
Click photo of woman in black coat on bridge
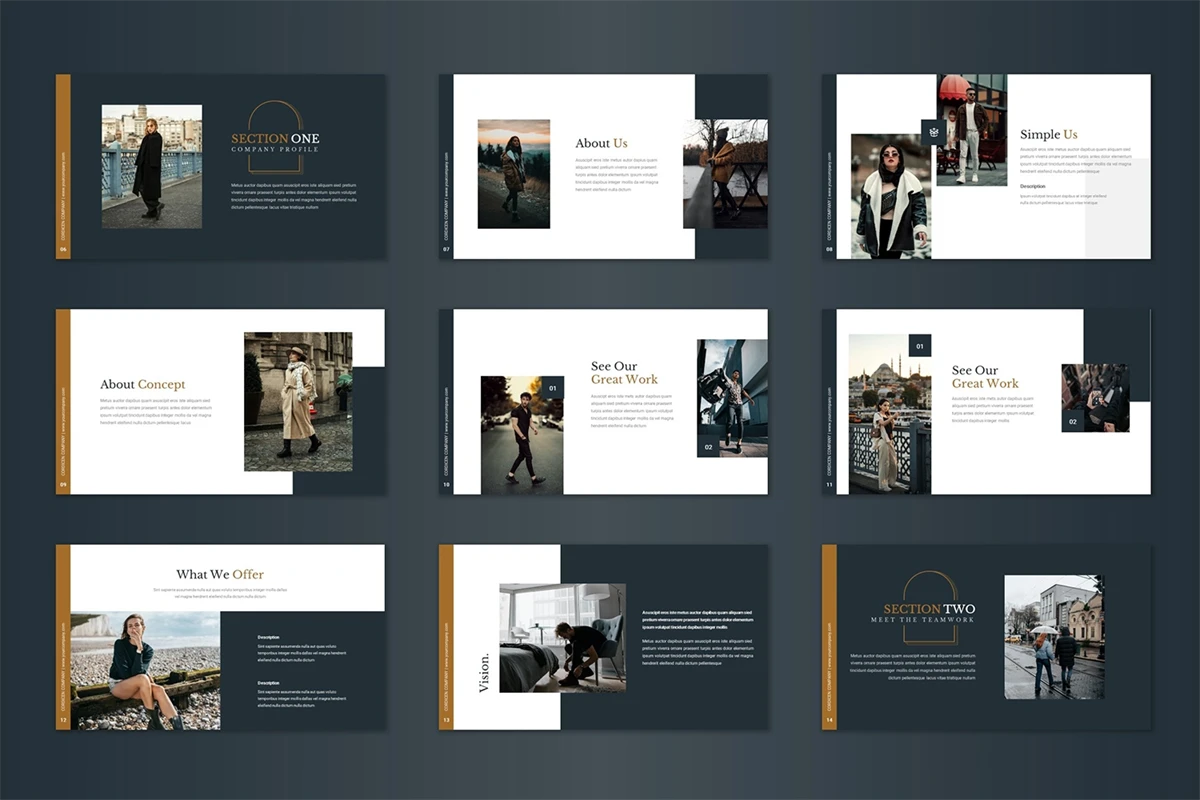152,166
